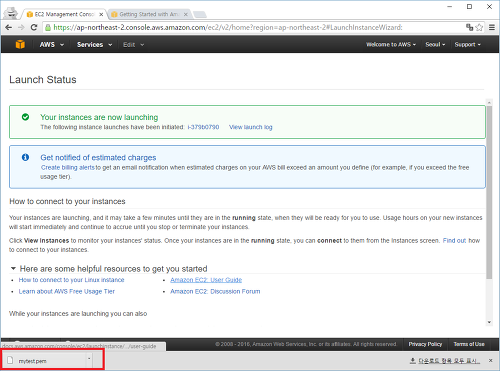Image resolution: width=500 pixels, height=371 pixels.
Task: Open a new browser tab
Action: point(200,14)
